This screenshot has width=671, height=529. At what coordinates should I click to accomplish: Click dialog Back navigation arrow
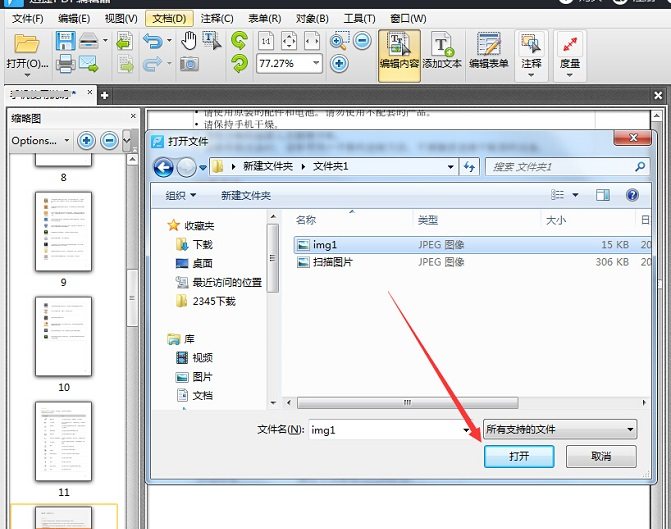point(163,167)
